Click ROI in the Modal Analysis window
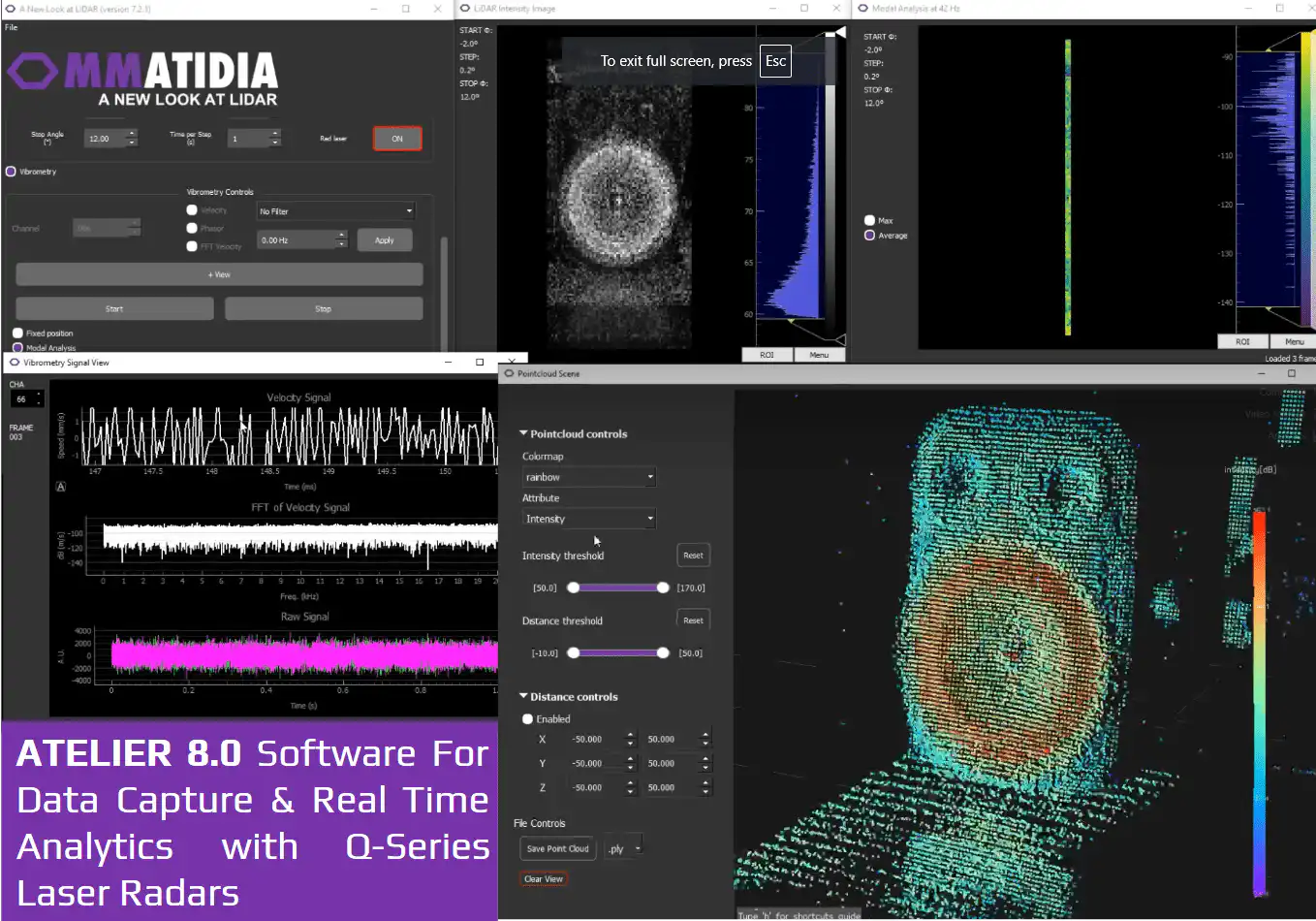The height and width of the screenshot is (921, 1316). (1242, 341)
